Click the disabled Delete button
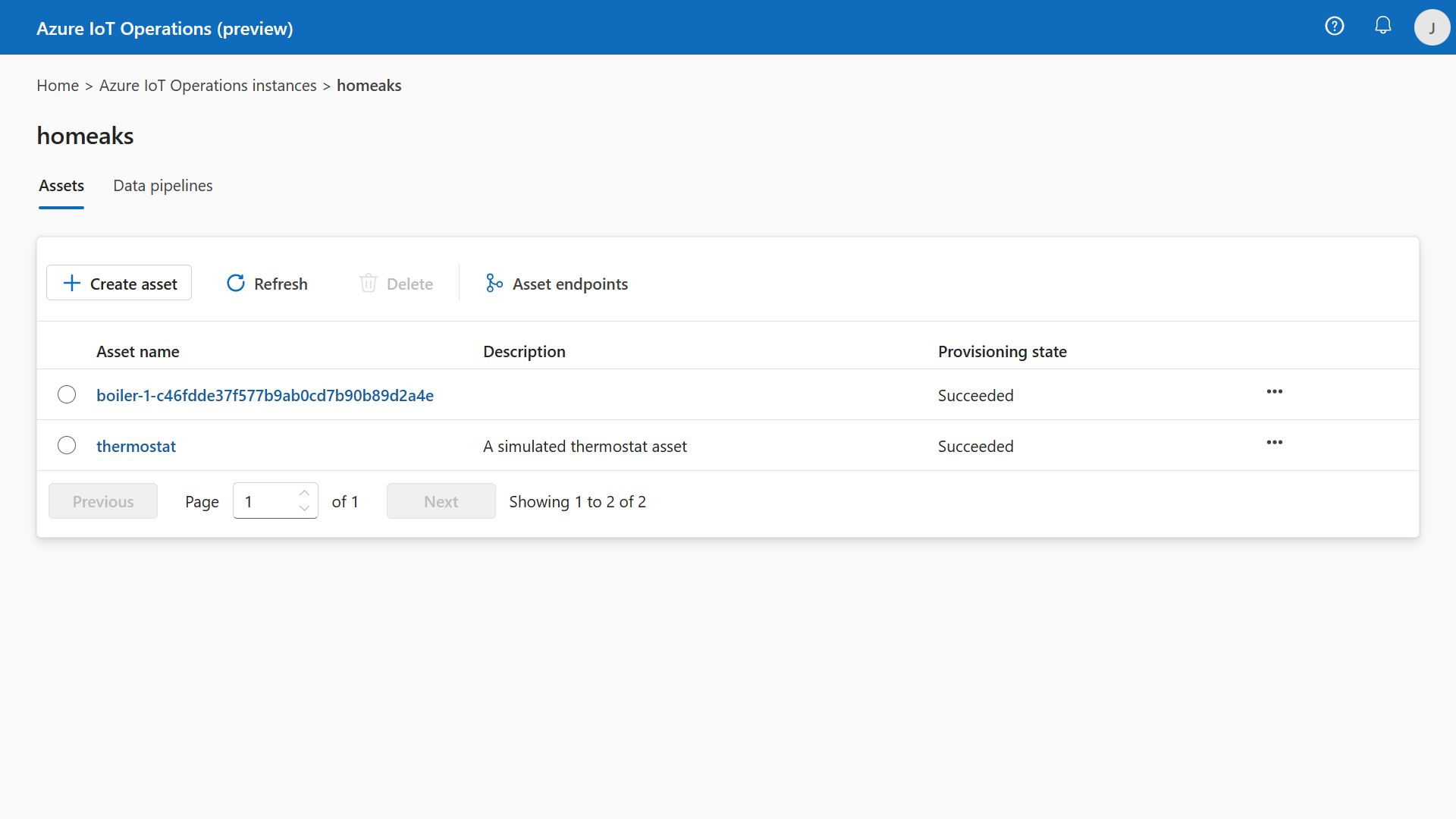Viewport: 1456px width, 819px height. pos(396,283)
